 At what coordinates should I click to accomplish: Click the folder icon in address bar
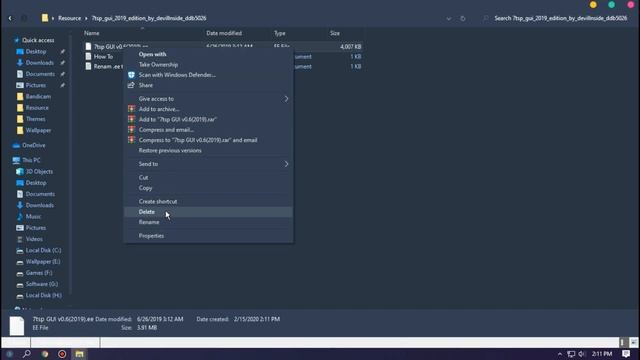45,18
